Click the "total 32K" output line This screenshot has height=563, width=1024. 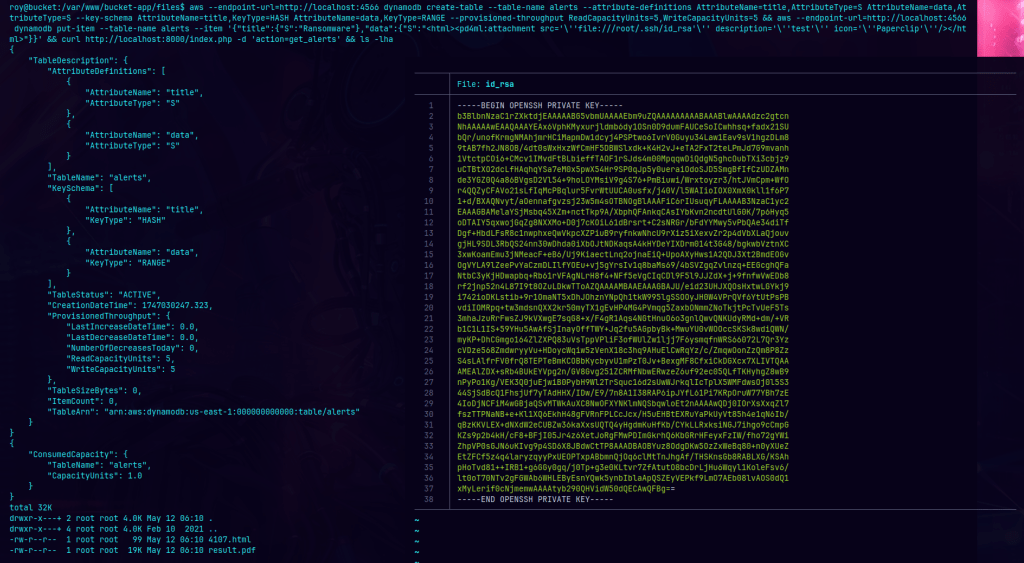(29, 508)
